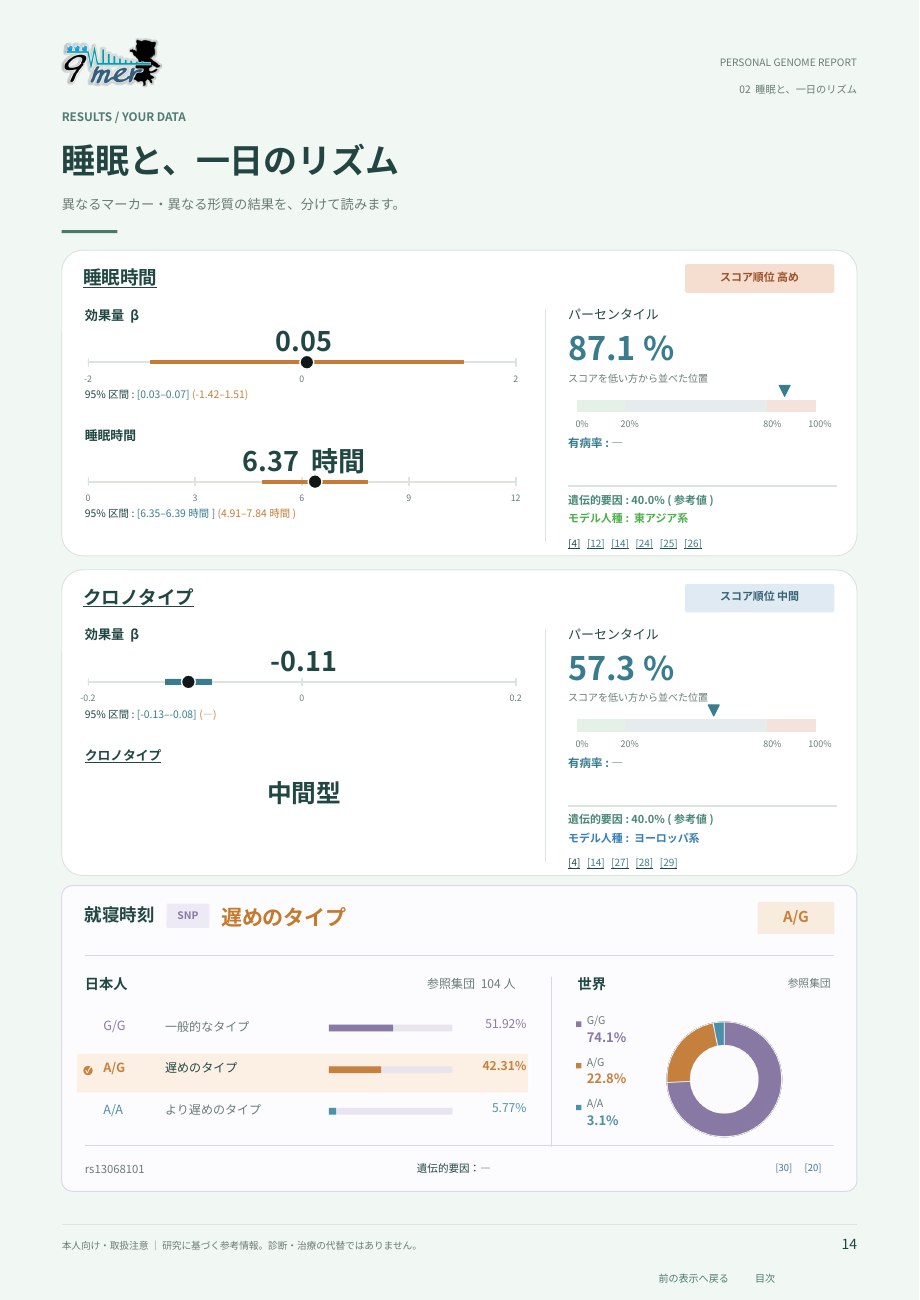Click the rs13068101 SNP identifier
This screenshot has width=920, height=1300.
coord(115,1168)
